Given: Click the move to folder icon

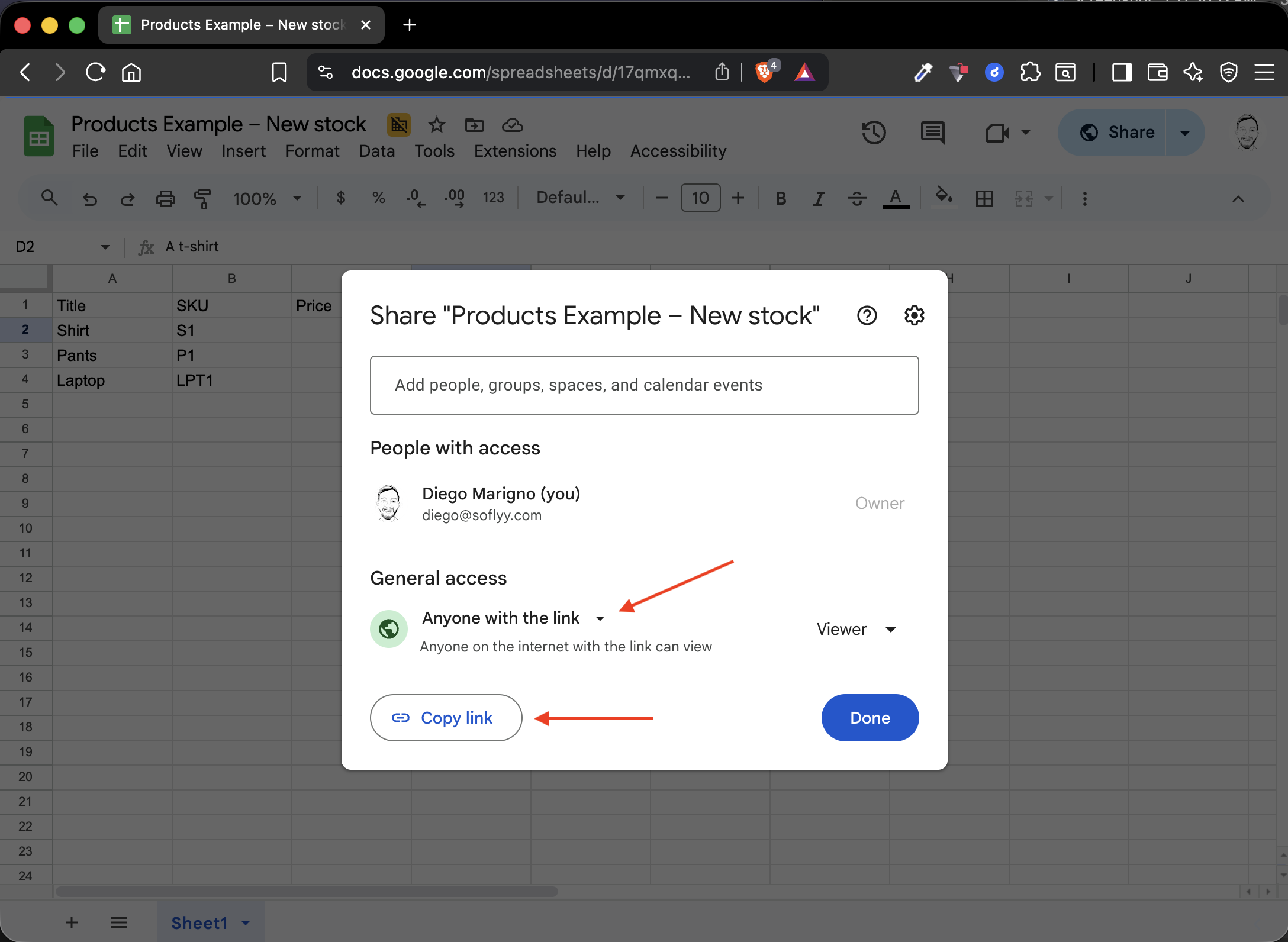Looking at the screenshot, I should click(x=474, y=125).
